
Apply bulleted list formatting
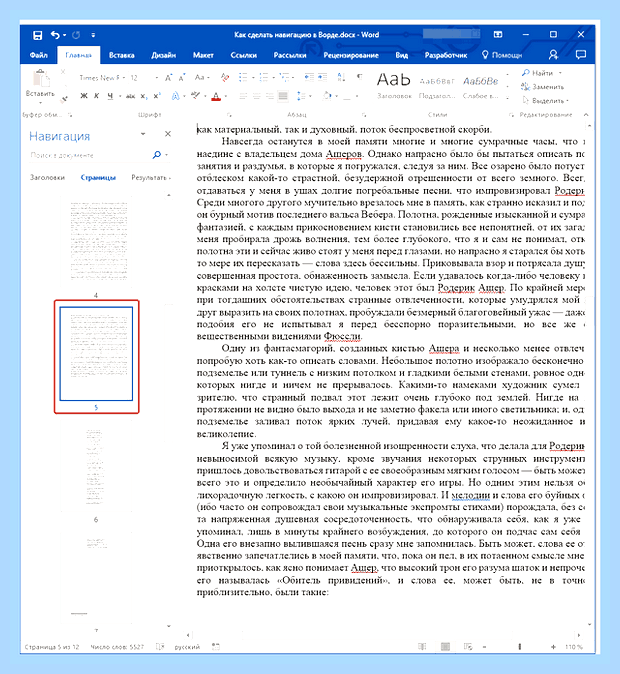pos(243,78)
